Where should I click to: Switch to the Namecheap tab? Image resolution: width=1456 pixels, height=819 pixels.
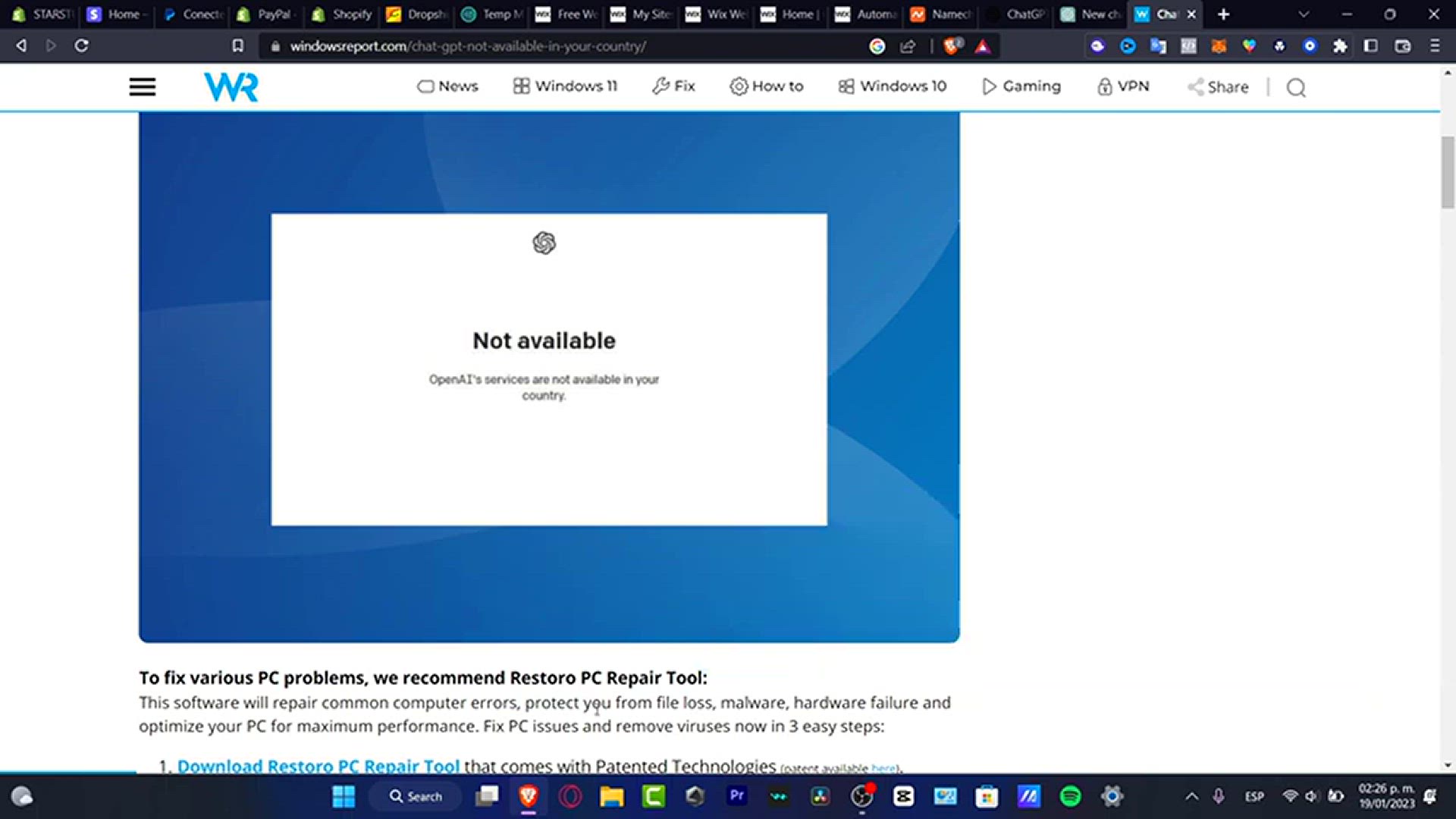tap(941, 14)
